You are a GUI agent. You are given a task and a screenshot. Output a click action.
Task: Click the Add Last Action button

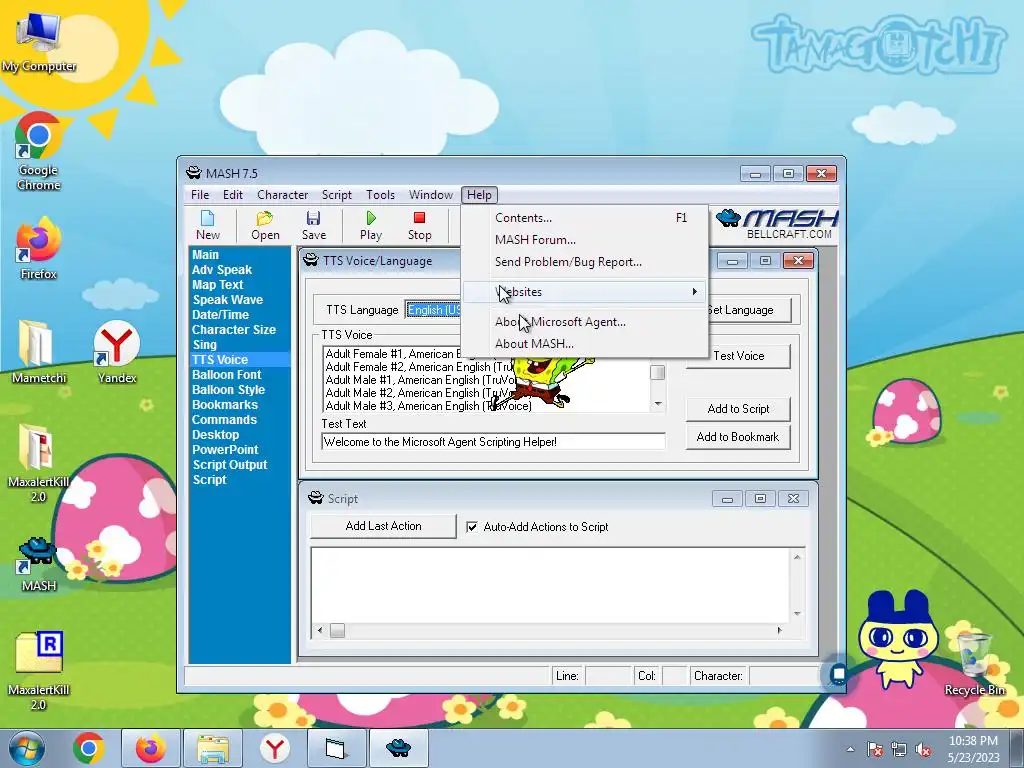coord(383,526)
